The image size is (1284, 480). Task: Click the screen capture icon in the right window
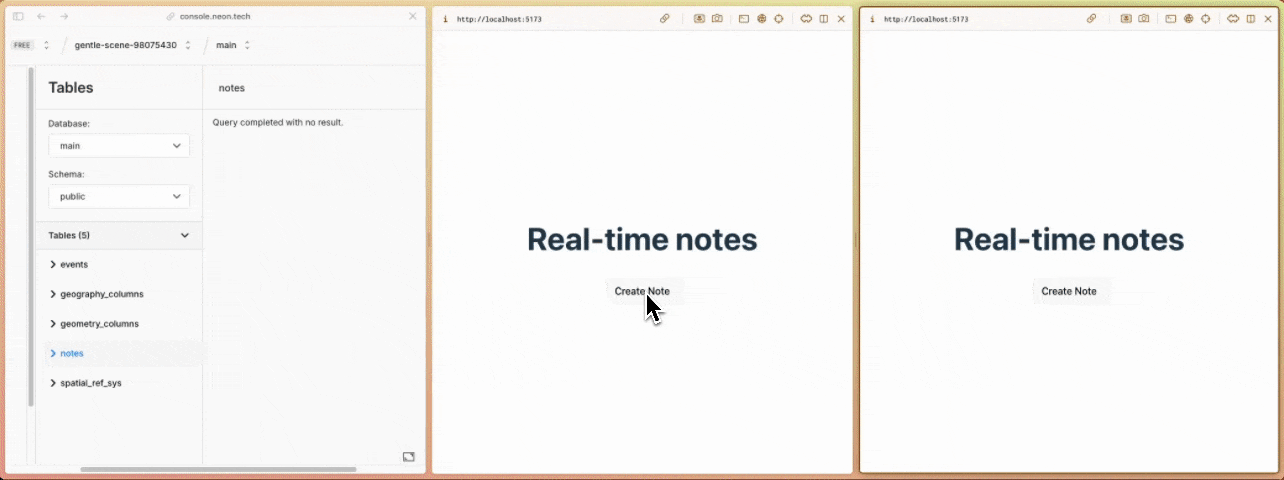1127,19
